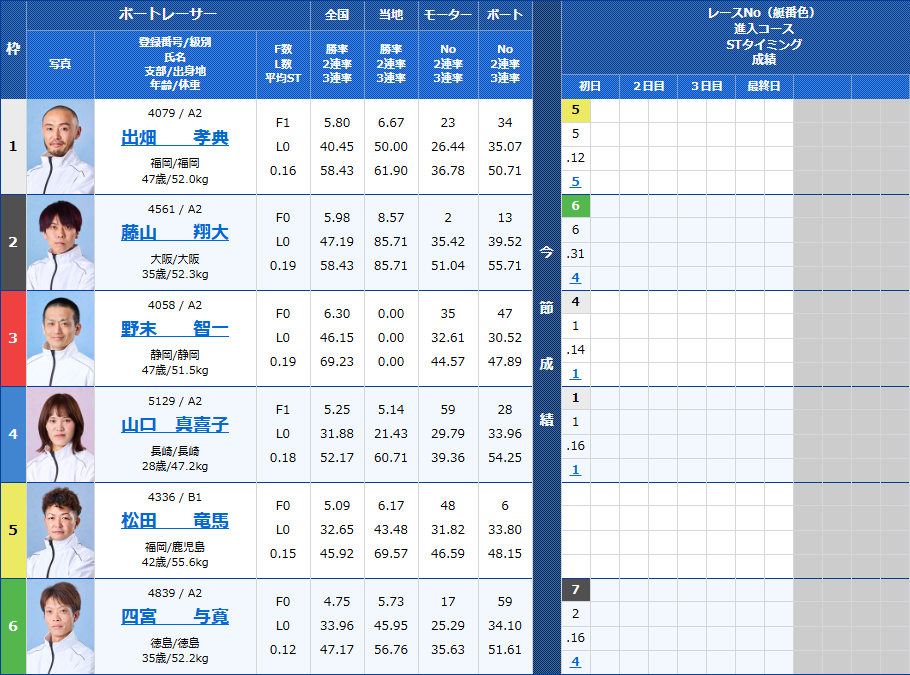Screen dimensions: 910x675
Task: Open underlined result link 4 in 藤山's row
Action: (573, 277)
